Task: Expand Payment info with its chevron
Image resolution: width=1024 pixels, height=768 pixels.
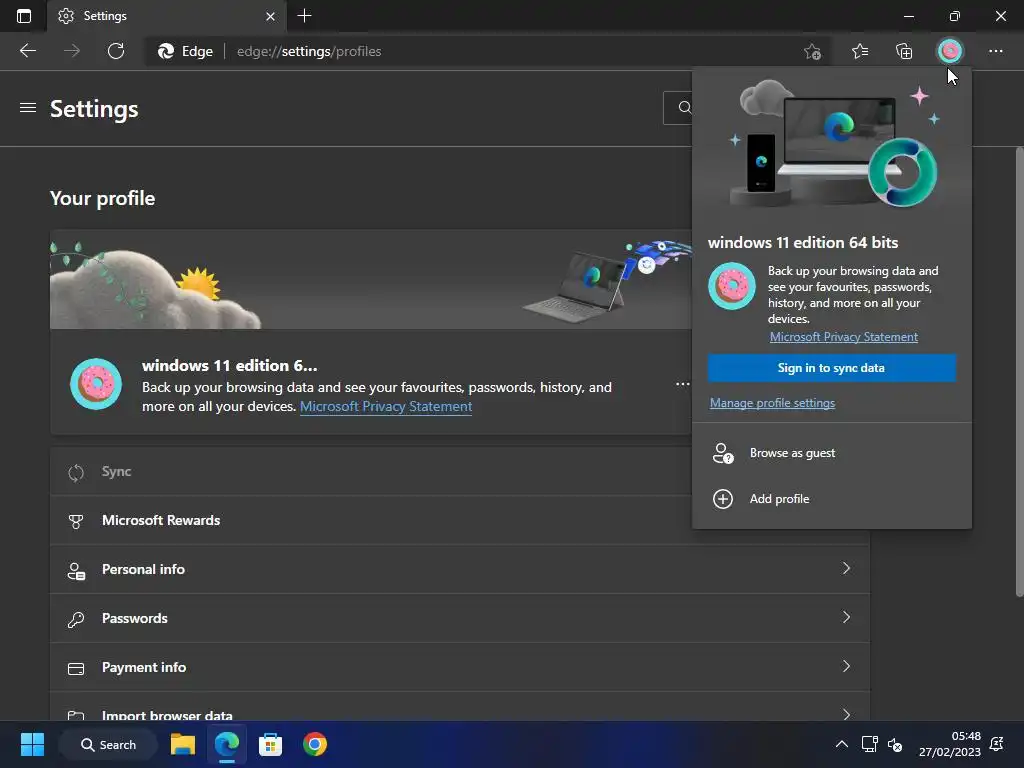Action: coord(846,666)
